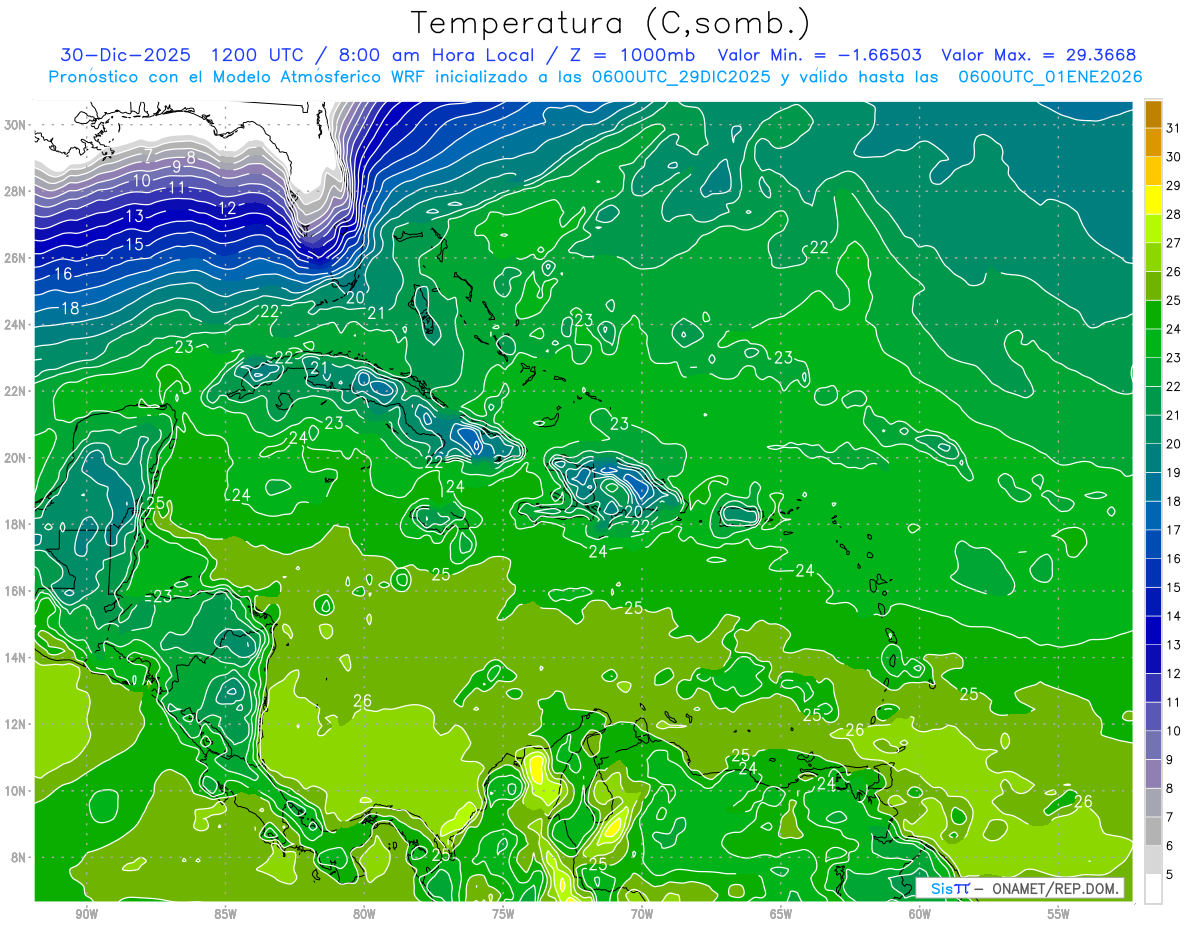Click the init time "0600UTC_29DIC2025"
The width and height of the screenshot is (1200, 927).
(681, 77)
